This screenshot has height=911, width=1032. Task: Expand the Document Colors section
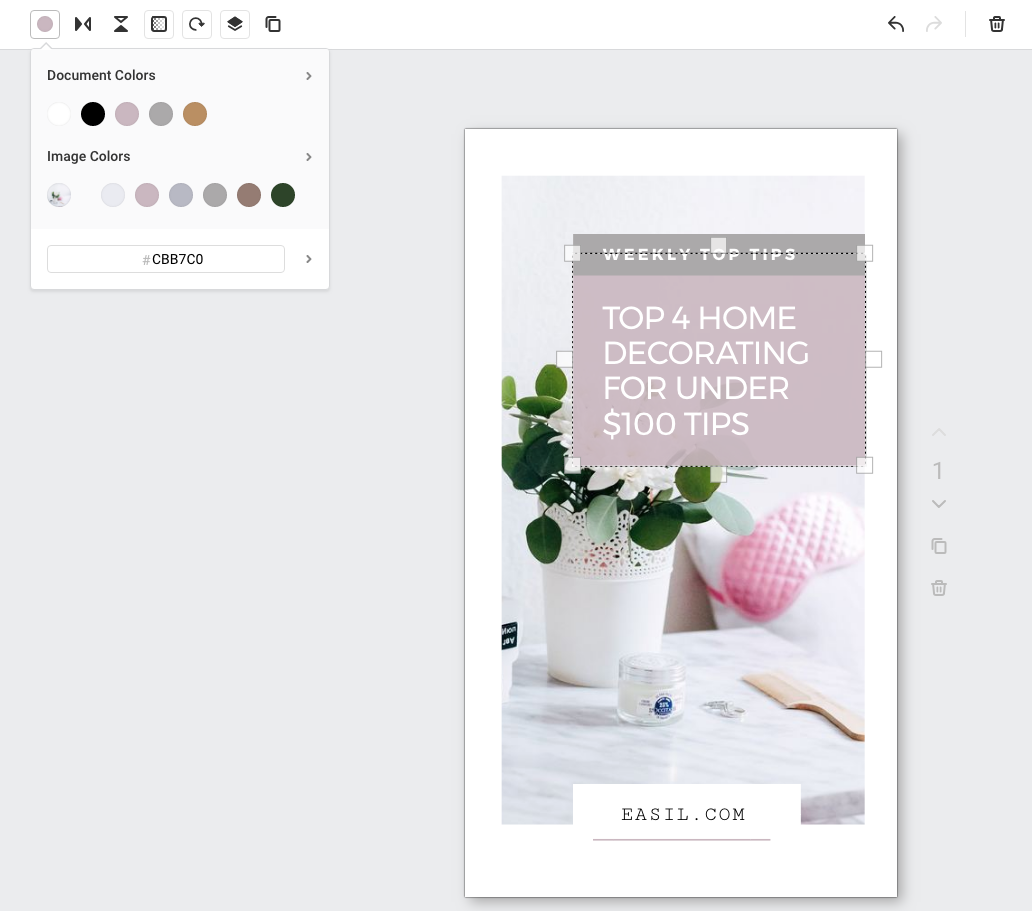click(309, 75)
